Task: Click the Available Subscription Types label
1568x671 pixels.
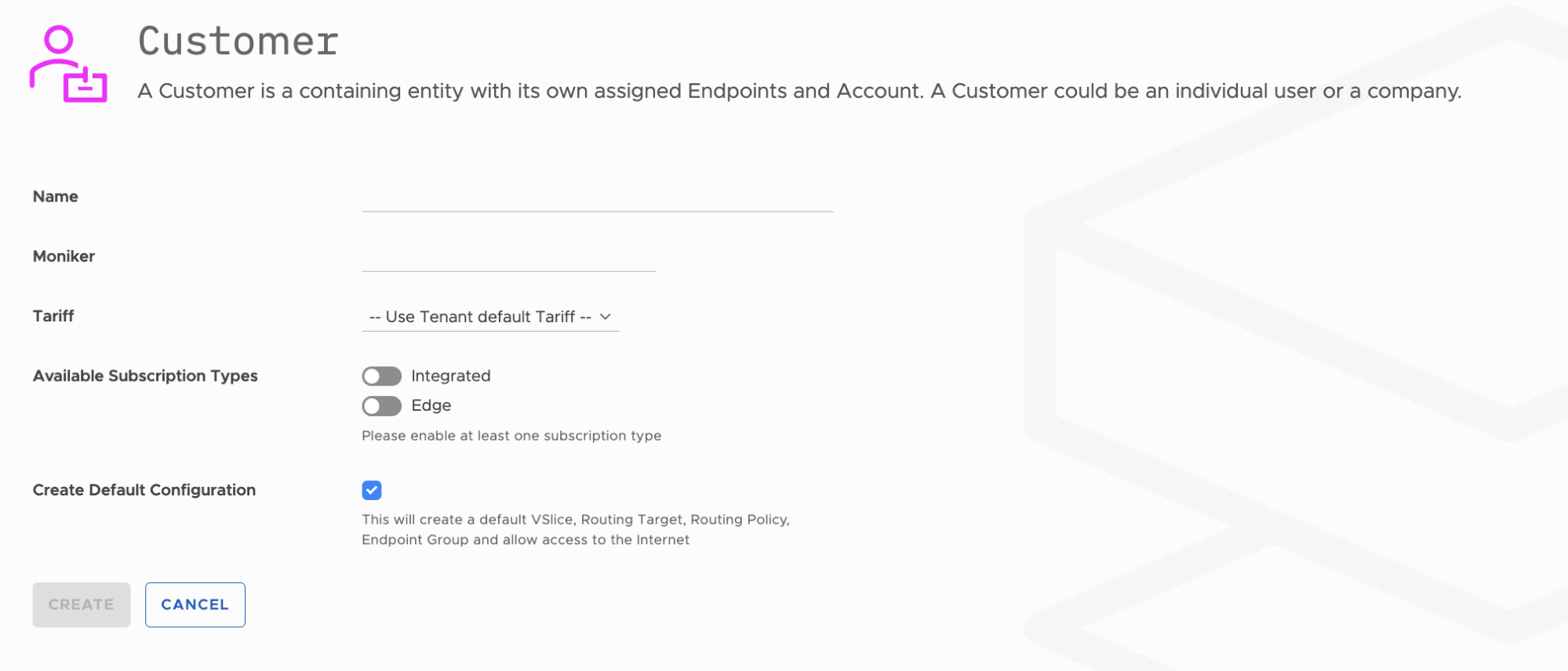Action: pos(145,376)
